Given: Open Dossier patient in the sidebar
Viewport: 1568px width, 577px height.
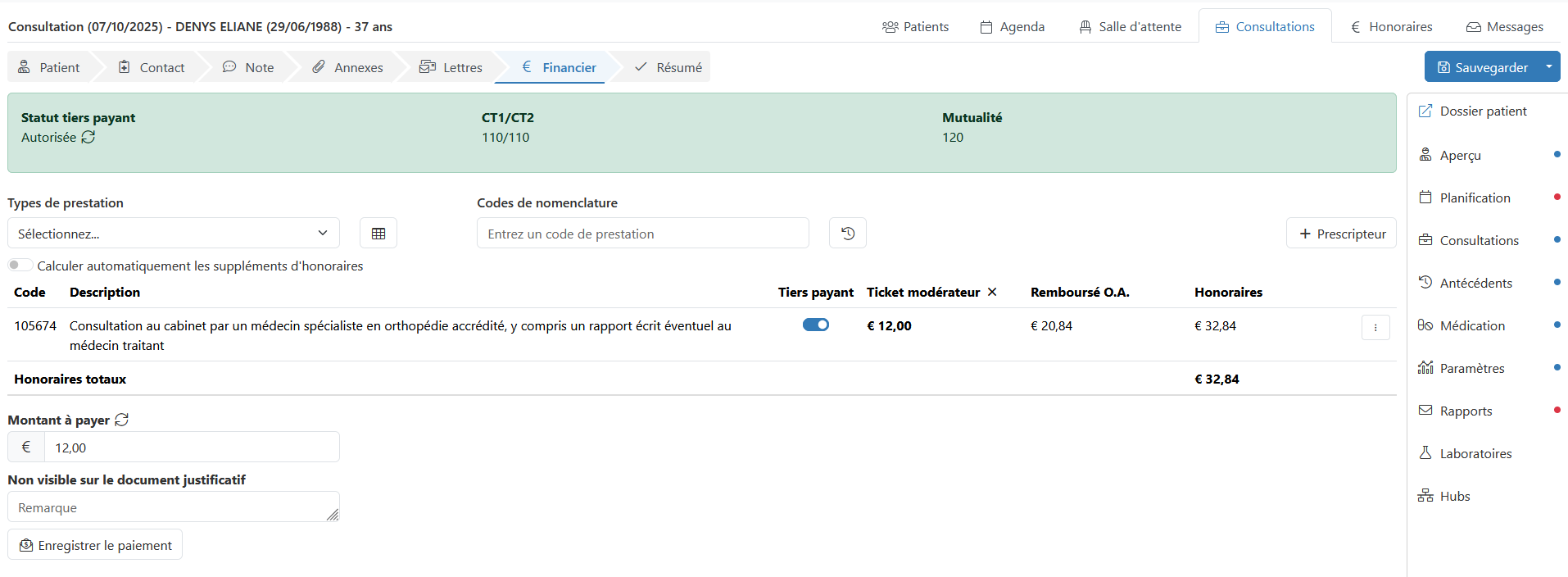Looking at the screenshot, I should (x=1473, y=111).
